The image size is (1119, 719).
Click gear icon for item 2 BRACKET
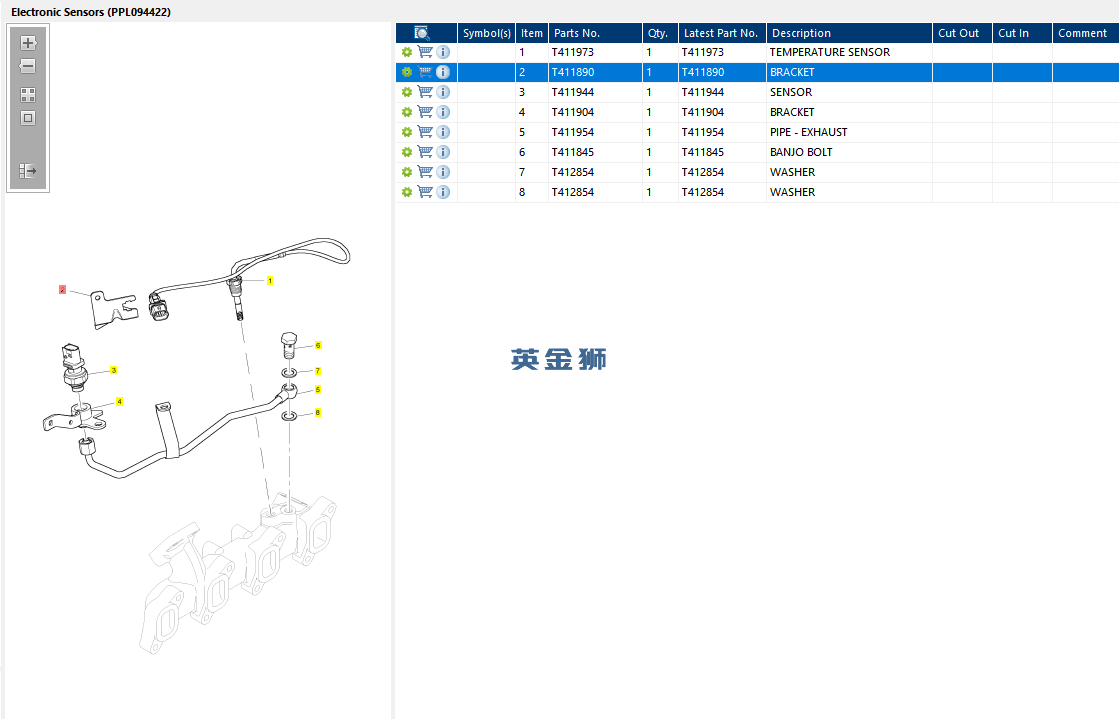[407, 72]
